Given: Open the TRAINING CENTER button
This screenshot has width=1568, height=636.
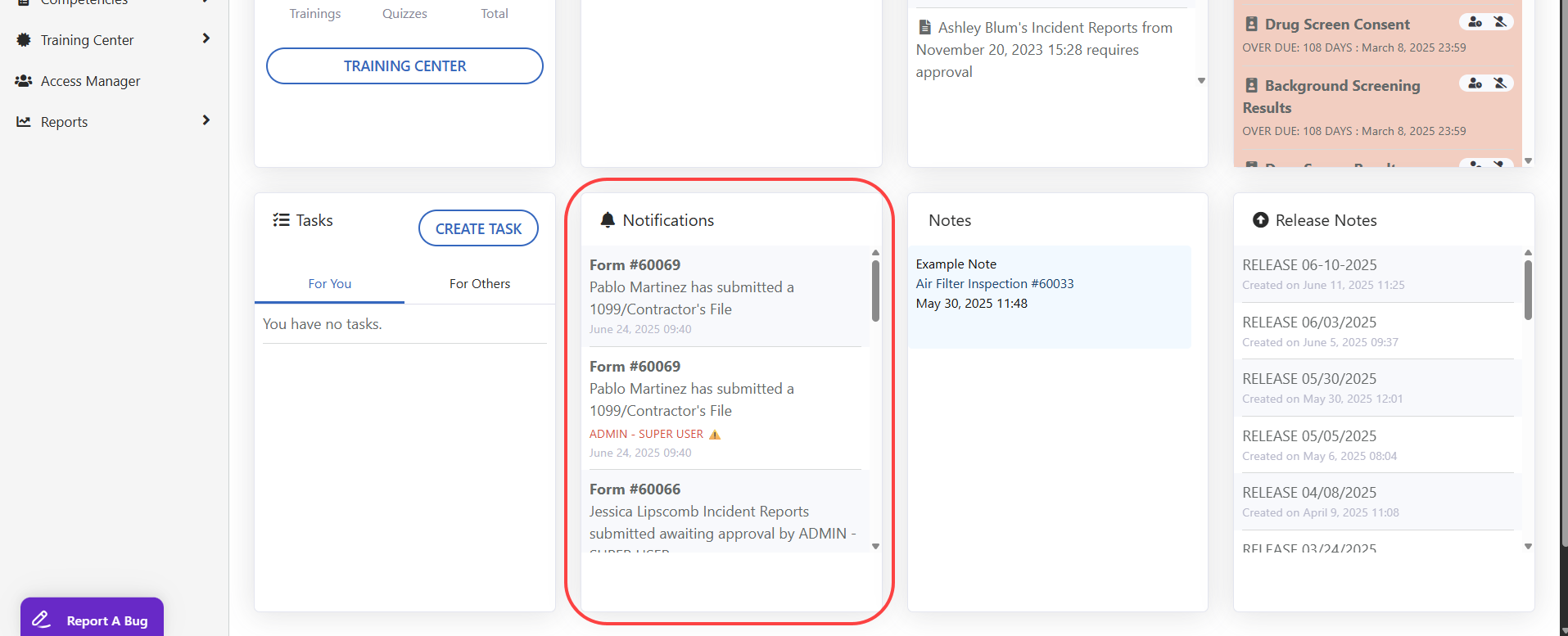Looking at the screenshot, I should [404, 66].
